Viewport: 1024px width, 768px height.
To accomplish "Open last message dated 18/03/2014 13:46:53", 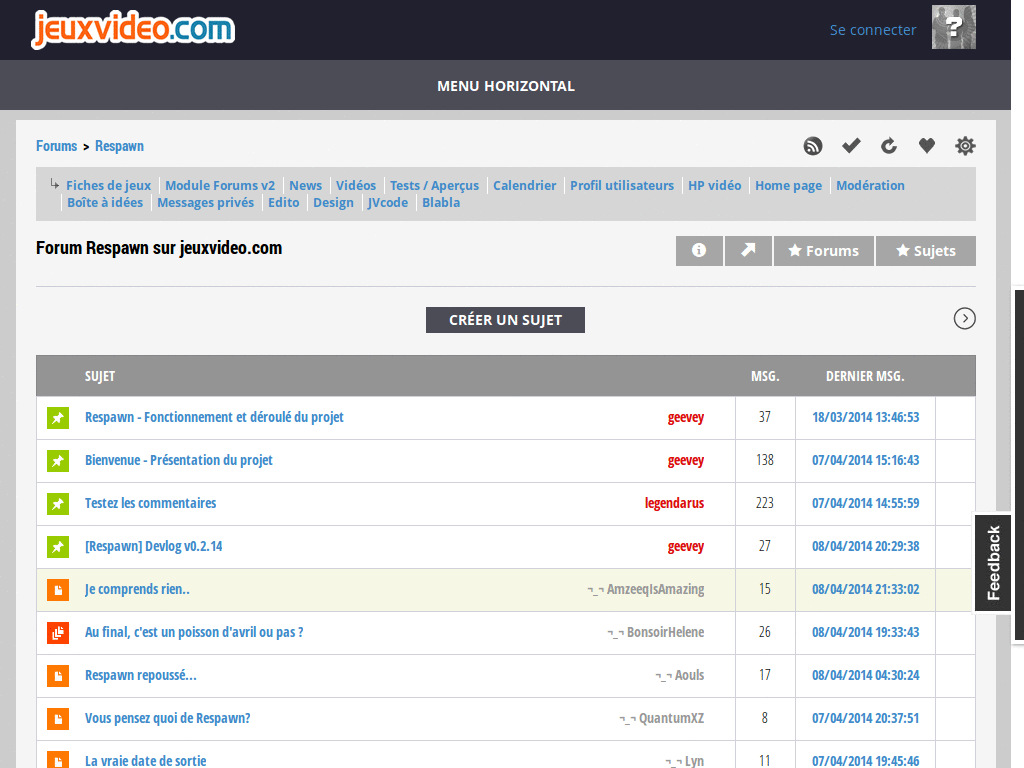I will pyautogui.click(x=865, y=417).
